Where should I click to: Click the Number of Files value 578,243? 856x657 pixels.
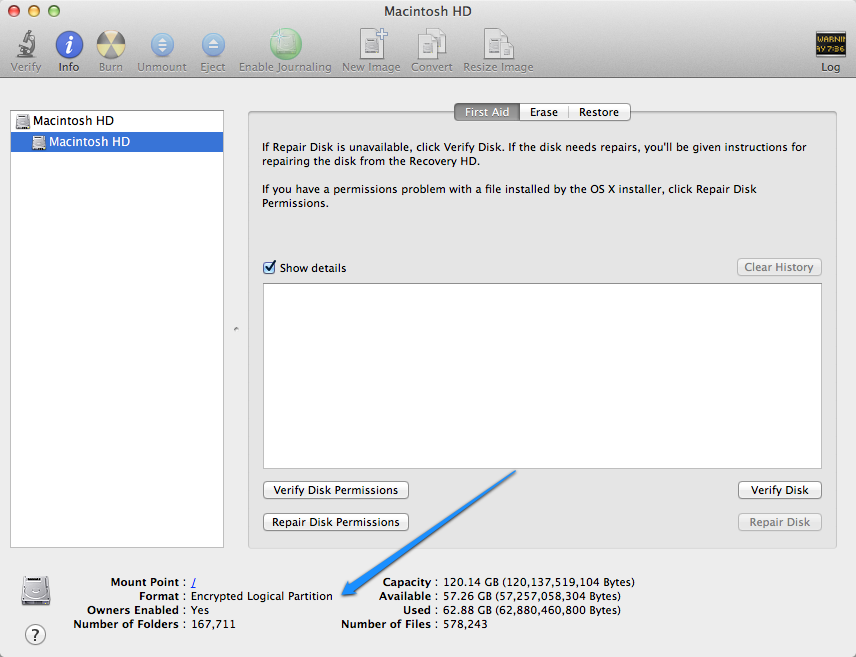[x=465, y=624]
